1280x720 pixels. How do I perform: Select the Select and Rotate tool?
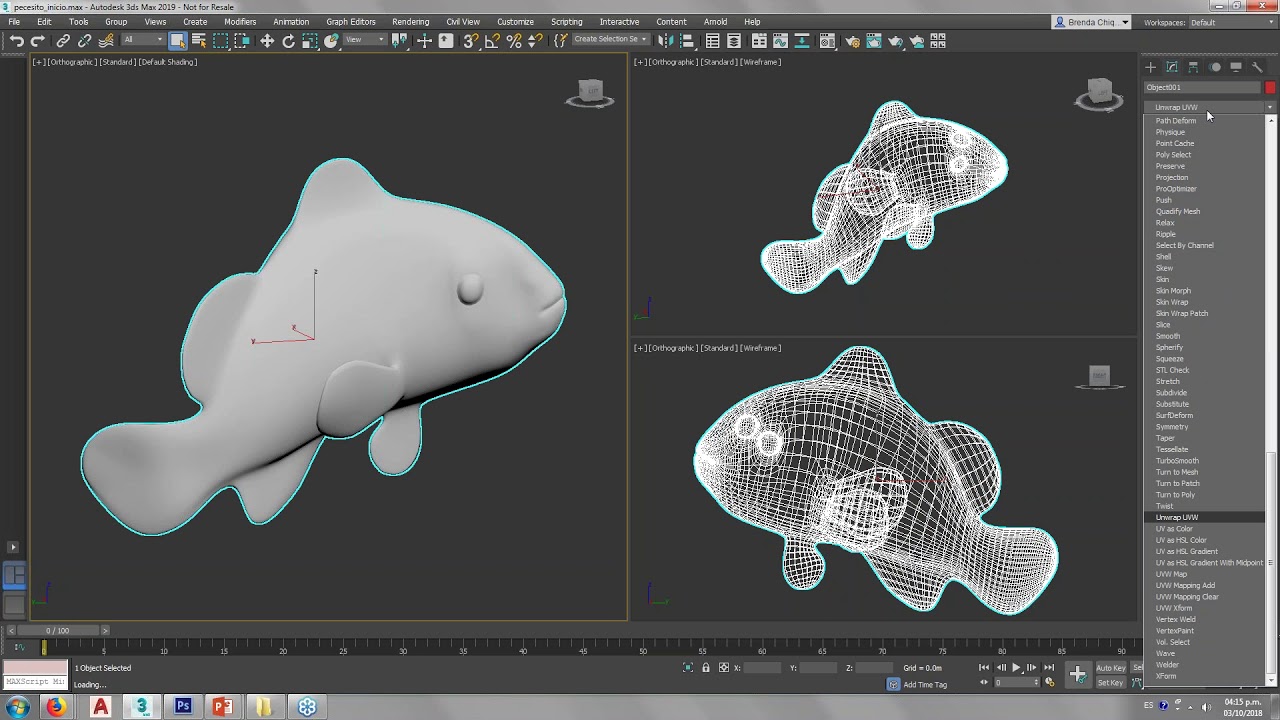tap(289, 41)
